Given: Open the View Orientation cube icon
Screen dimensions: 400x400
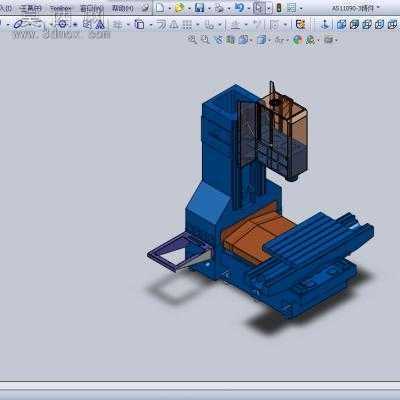Looking at the screenshot, I should pyautogui.click(x=244, y=40).
